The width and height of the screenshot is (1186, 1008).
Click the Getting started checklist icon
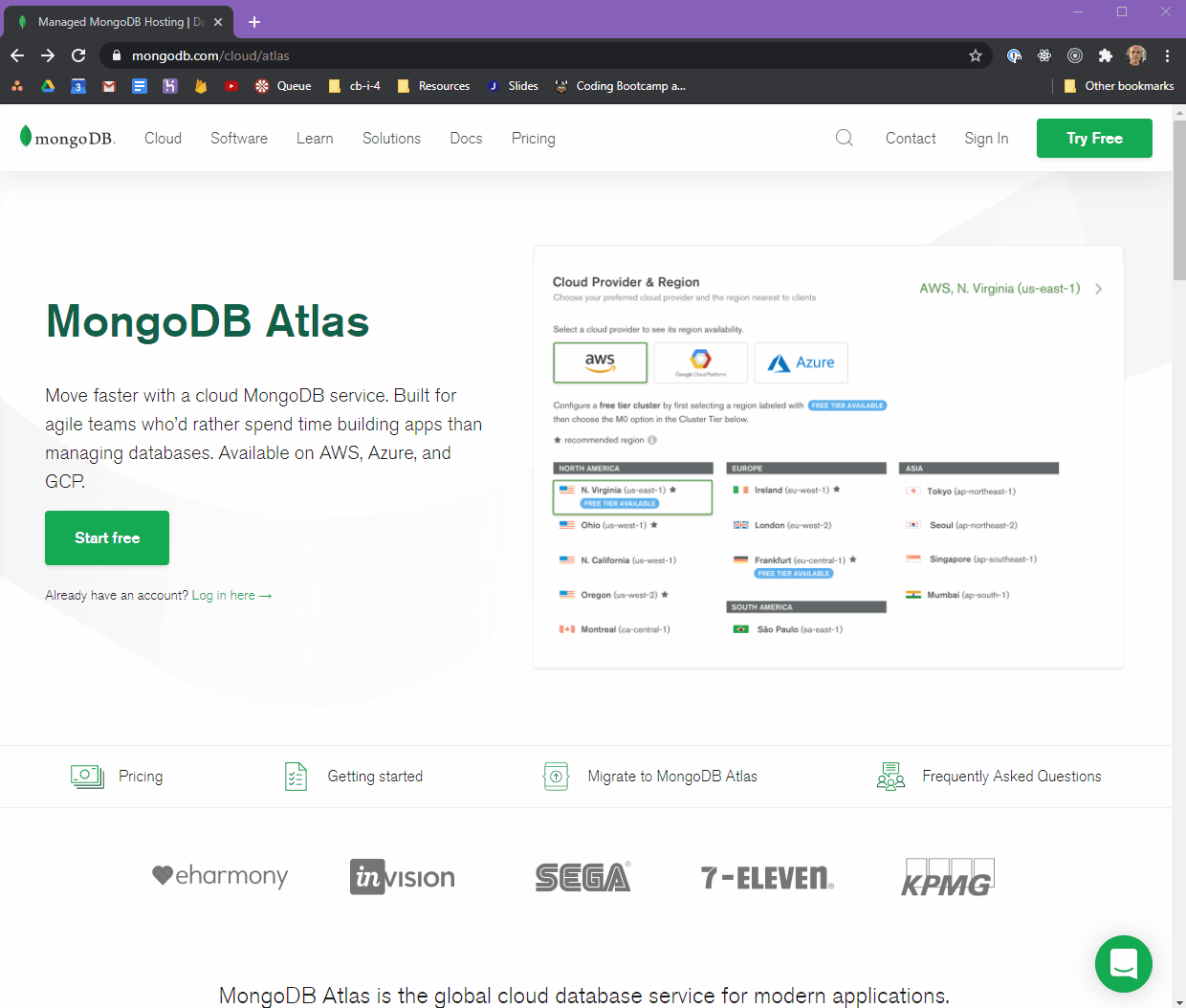[x=296, y=777]
